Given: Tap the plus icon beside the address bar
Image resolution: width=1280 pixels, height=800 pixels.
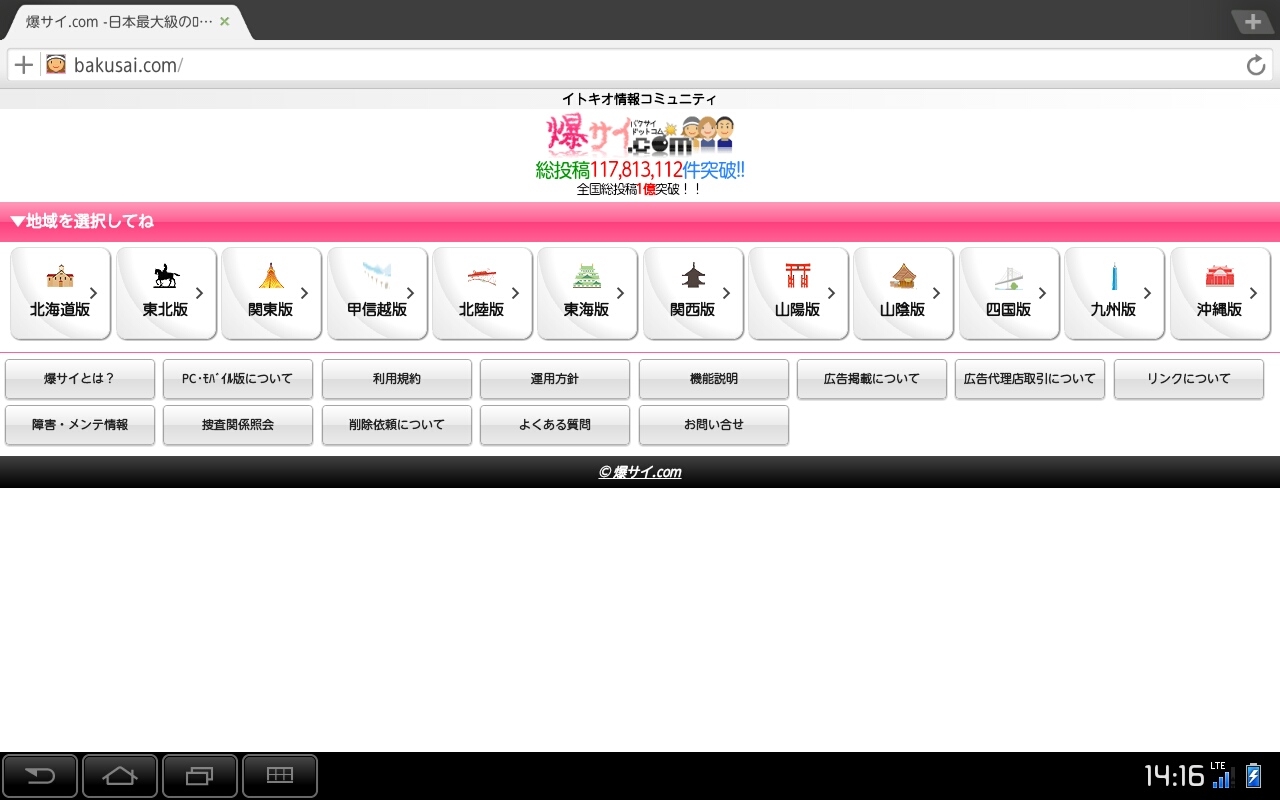Looking at the screenshot, I should pyautogui.click(x=23, y=65).
